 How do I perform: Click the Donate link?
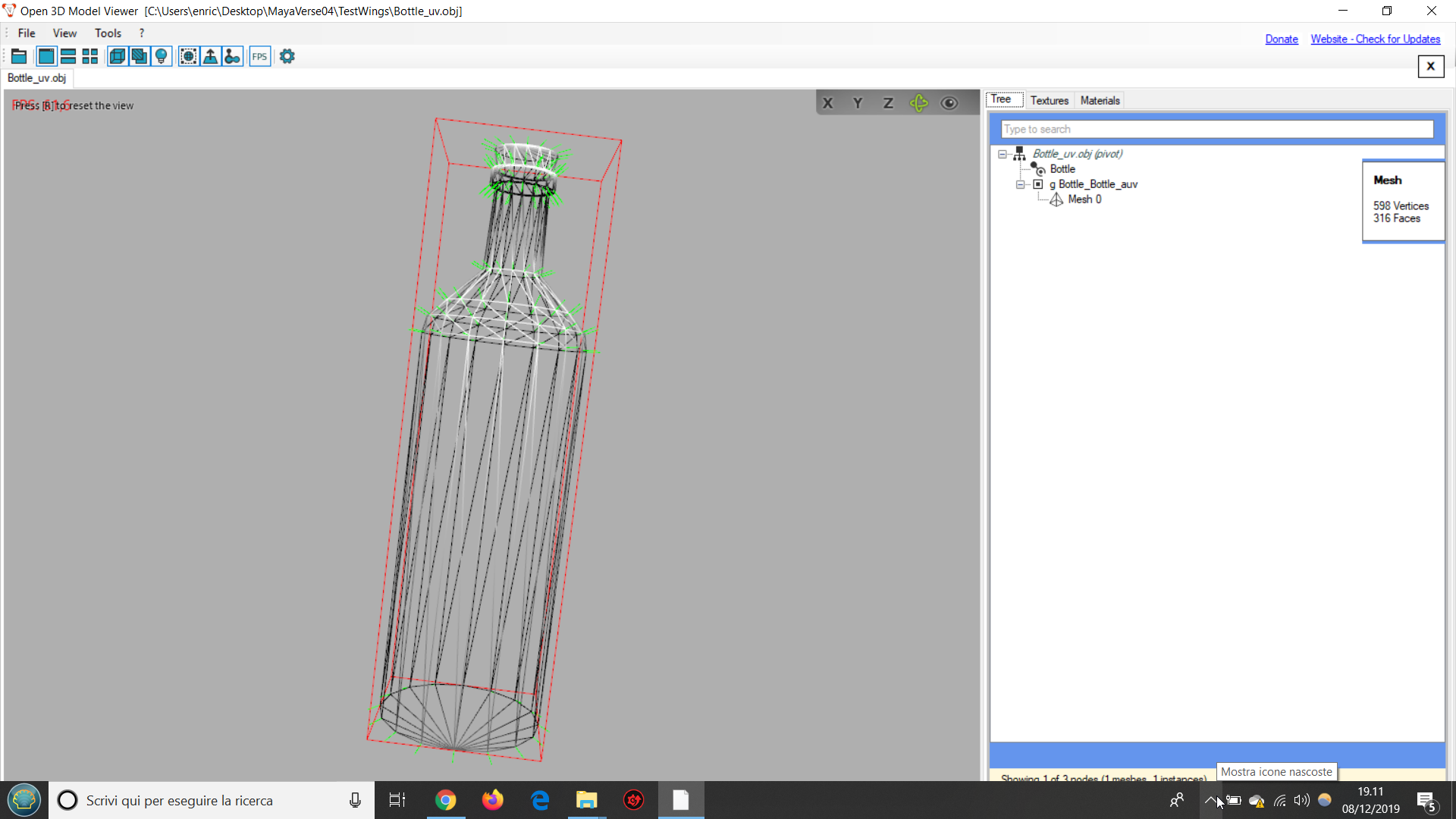1282,39
